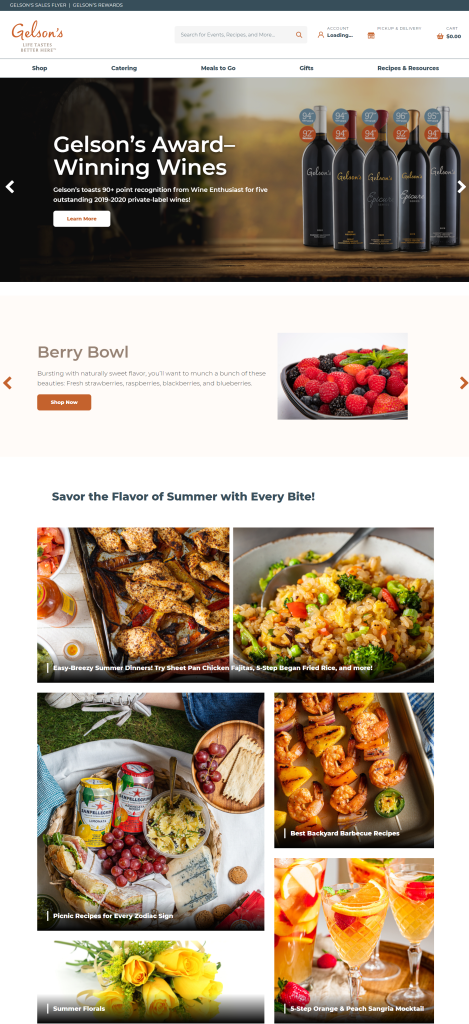Expand the Gifts menu

pos(306,68)
